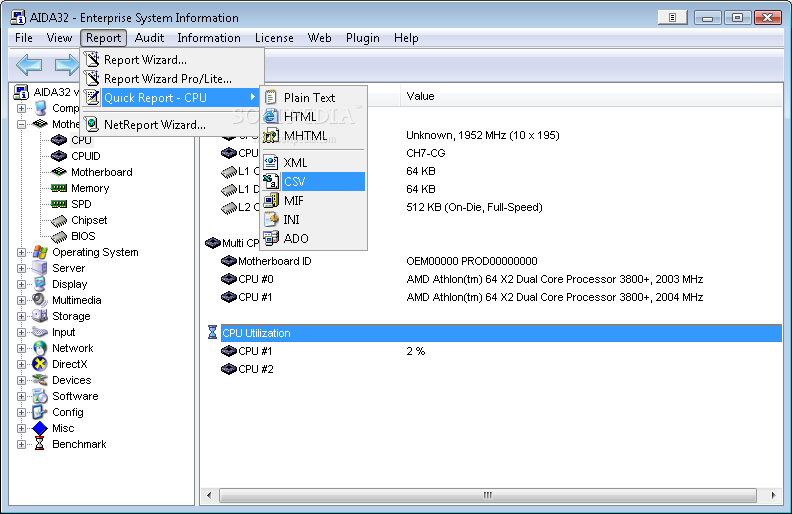Expand the Network tree node
792x514 pixels.
21,348
